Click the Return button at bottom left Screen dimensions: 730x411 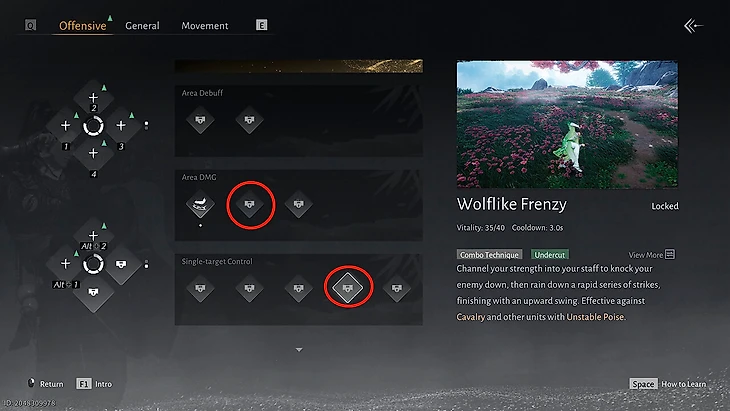tap(45, 384)
